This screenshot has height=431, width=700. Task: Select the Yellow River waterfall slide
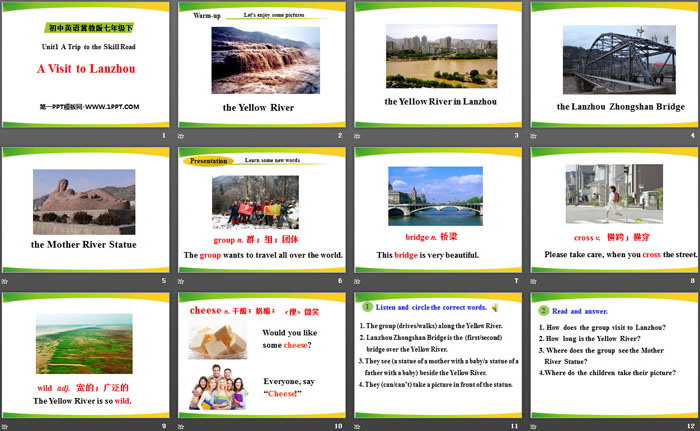(x=262, y=65)
